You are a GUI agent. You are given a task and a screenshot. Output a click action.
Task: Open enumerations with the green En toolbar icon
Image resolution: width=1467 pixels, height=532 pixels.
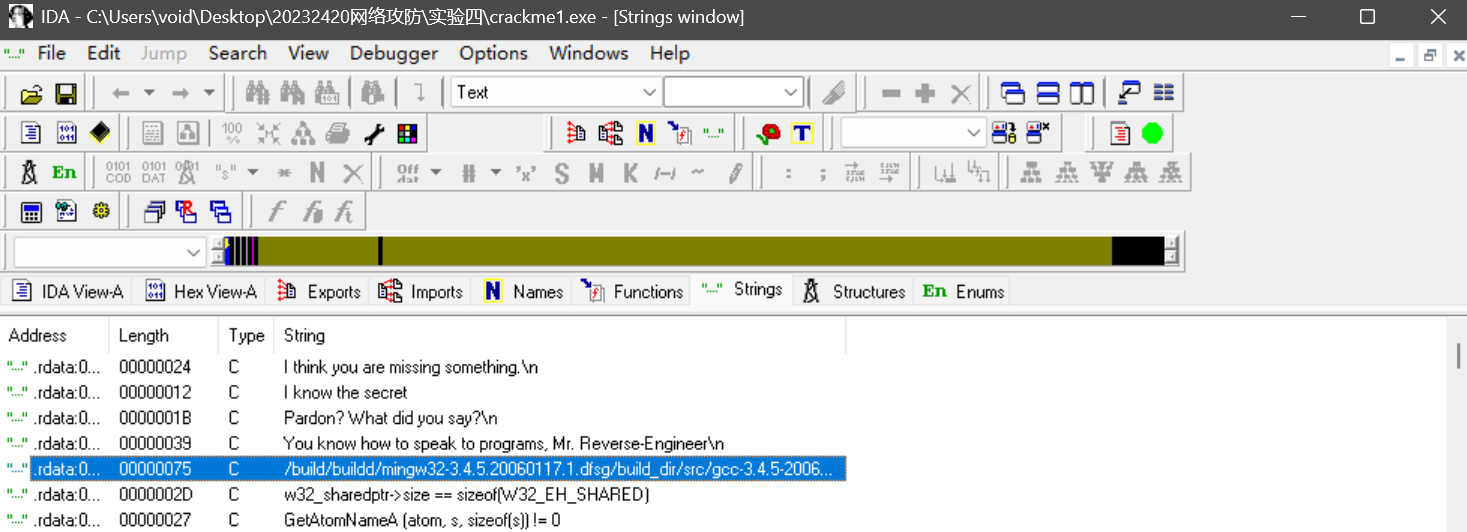point(65,173)
